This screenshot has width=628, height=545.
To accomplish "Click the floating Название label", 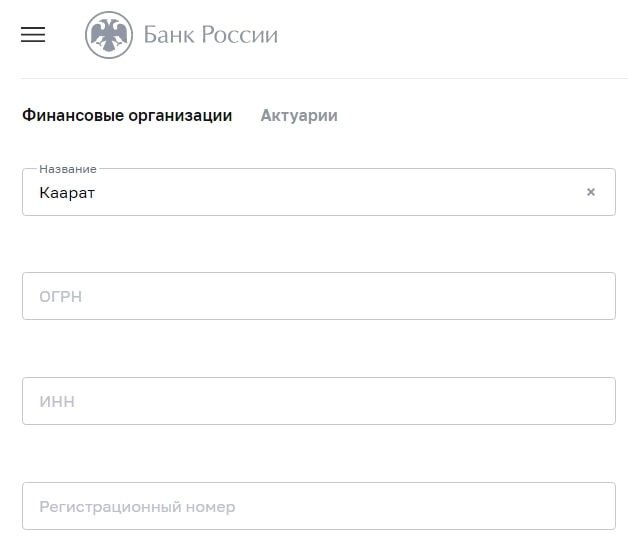I will click(68, 169).
